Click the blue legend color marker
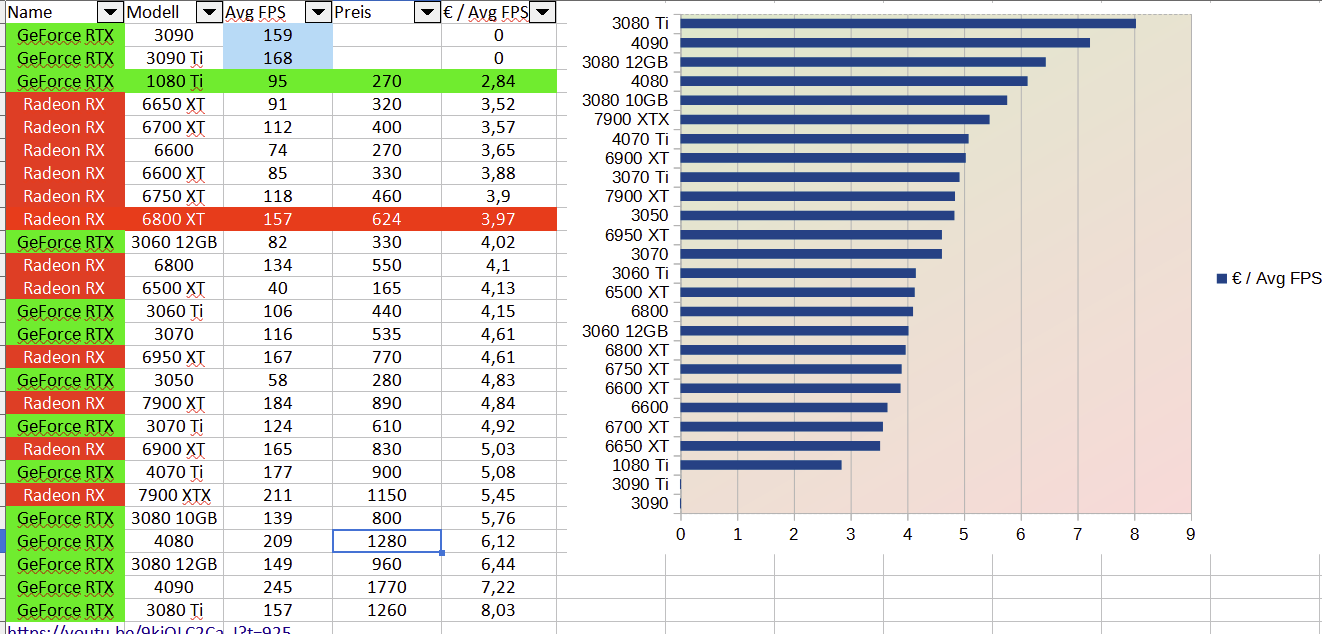1322x634 pixels. [x=1221, y=279]
